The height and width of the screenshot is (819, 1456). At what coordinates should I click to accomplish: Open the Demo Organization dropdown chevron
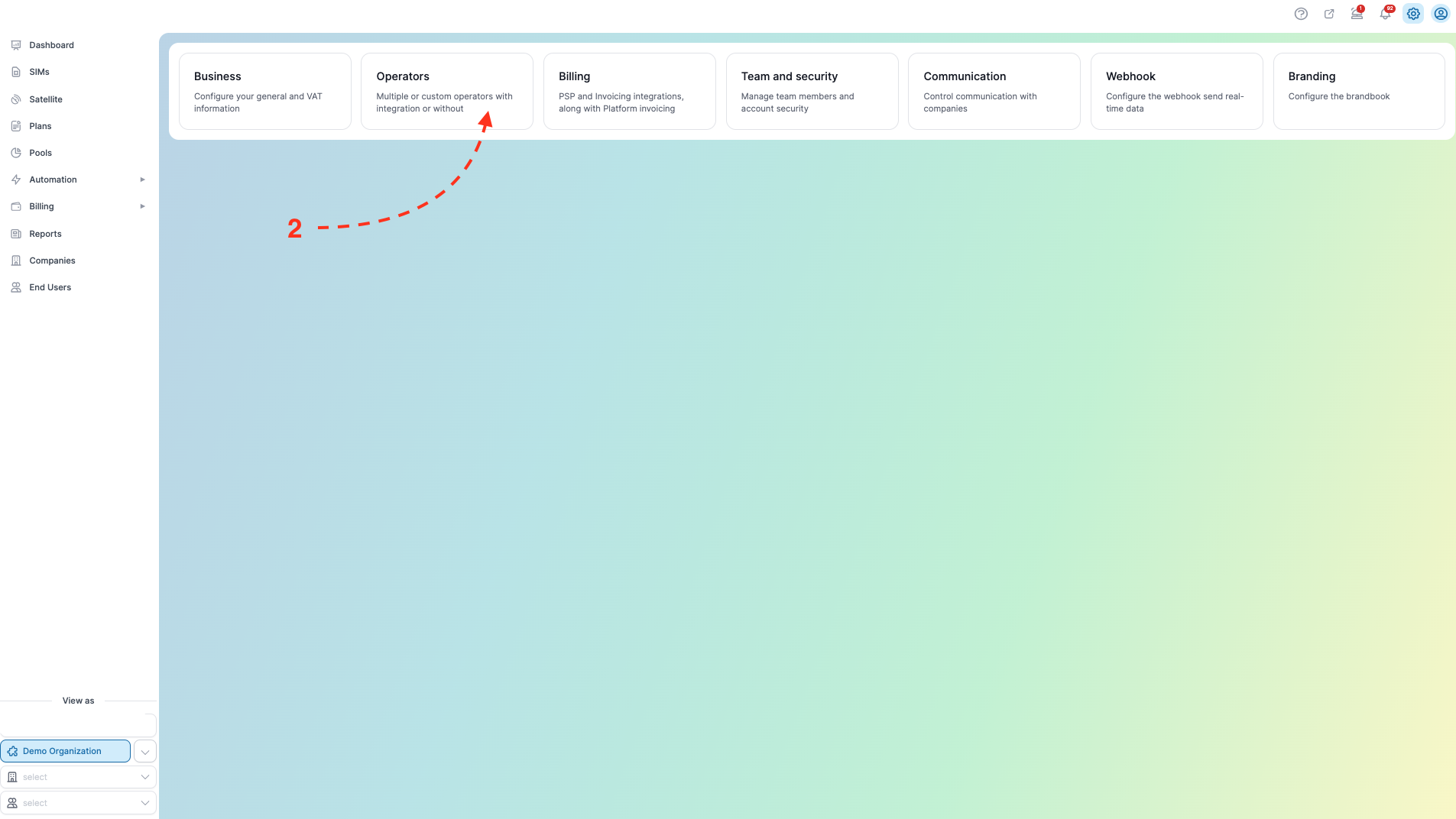click(145, 752)
